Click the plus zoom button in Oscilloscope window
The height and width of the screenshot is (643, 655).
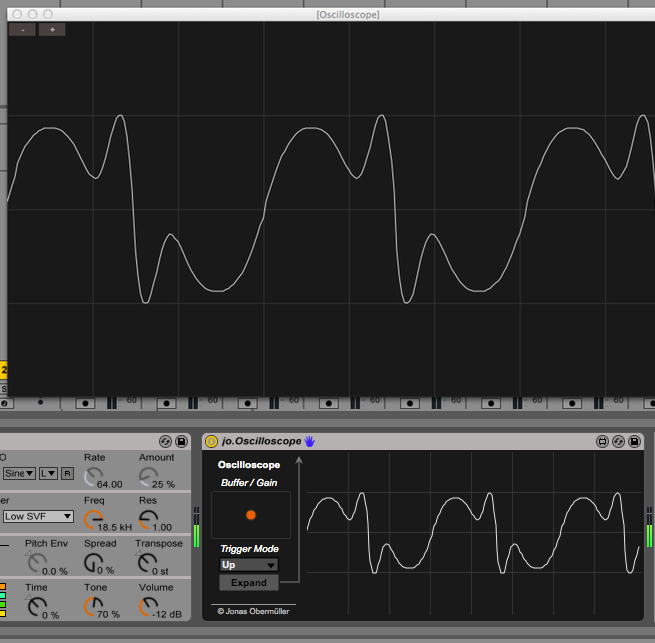tap(52, 29)
